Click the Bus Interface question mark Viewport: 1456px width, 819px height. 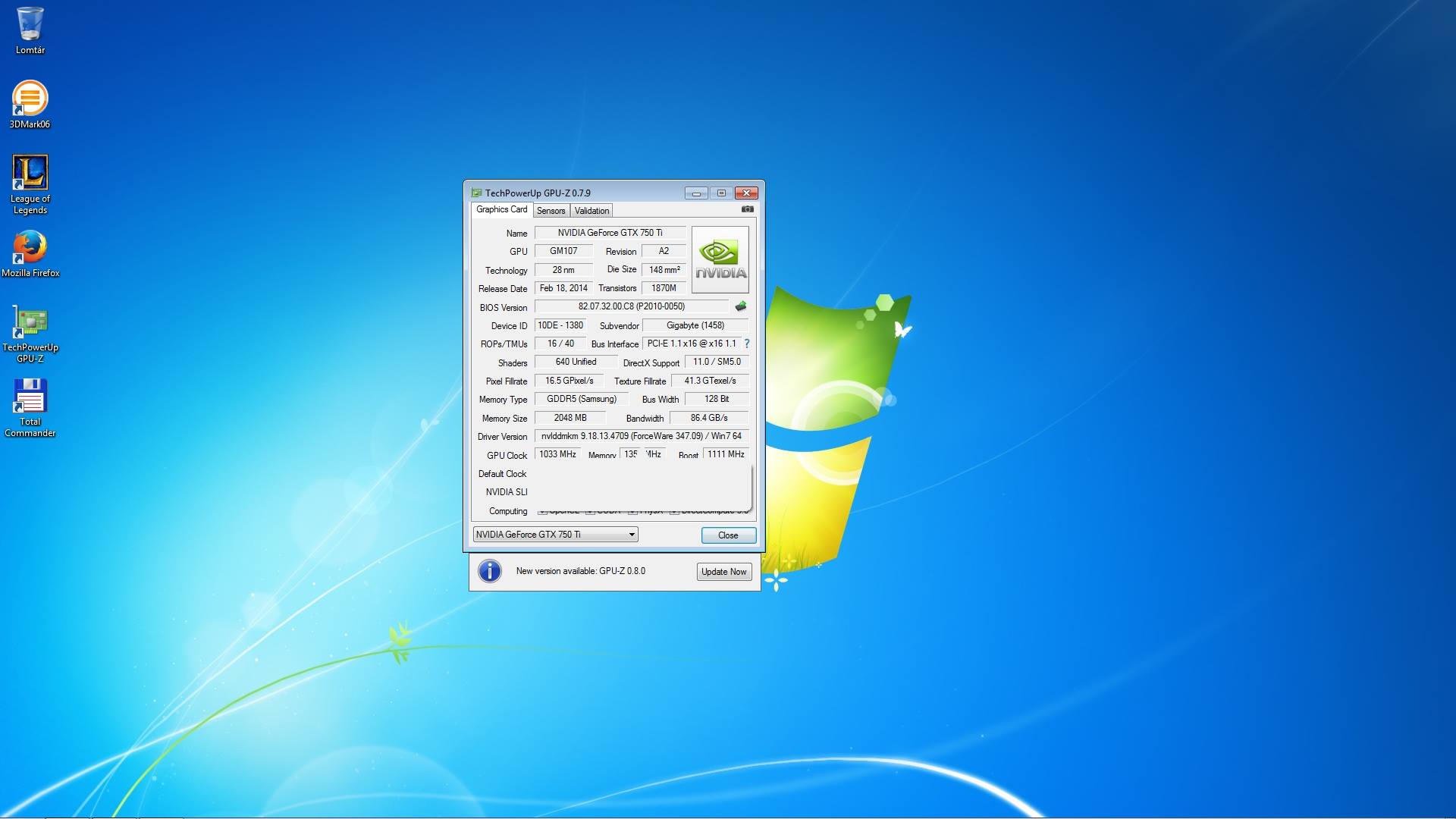(x=747, y=344)
